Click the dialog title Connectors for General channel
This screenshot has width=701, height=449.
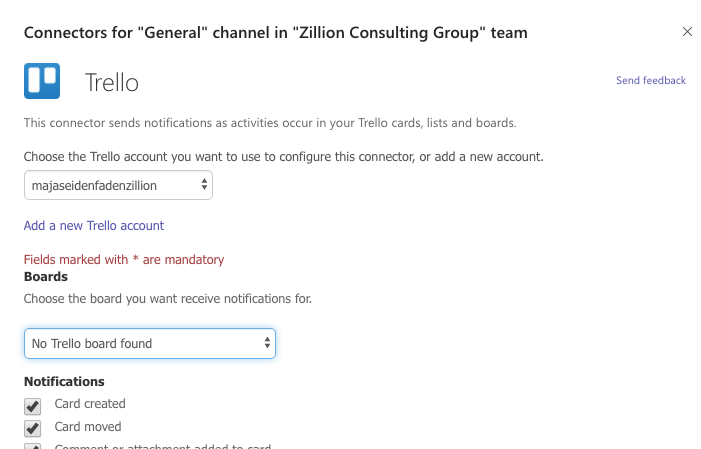[275, 33]
